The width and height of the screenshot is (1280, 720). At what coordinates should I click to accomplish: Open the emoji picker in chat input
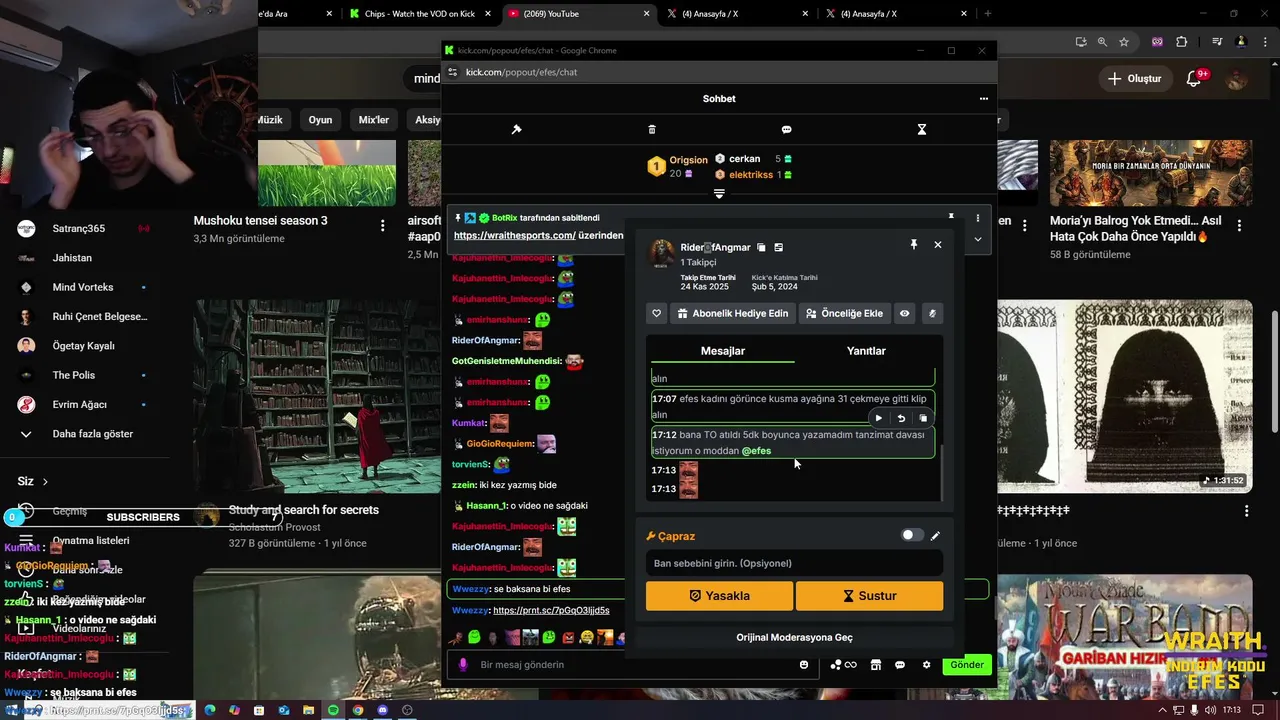804,664
